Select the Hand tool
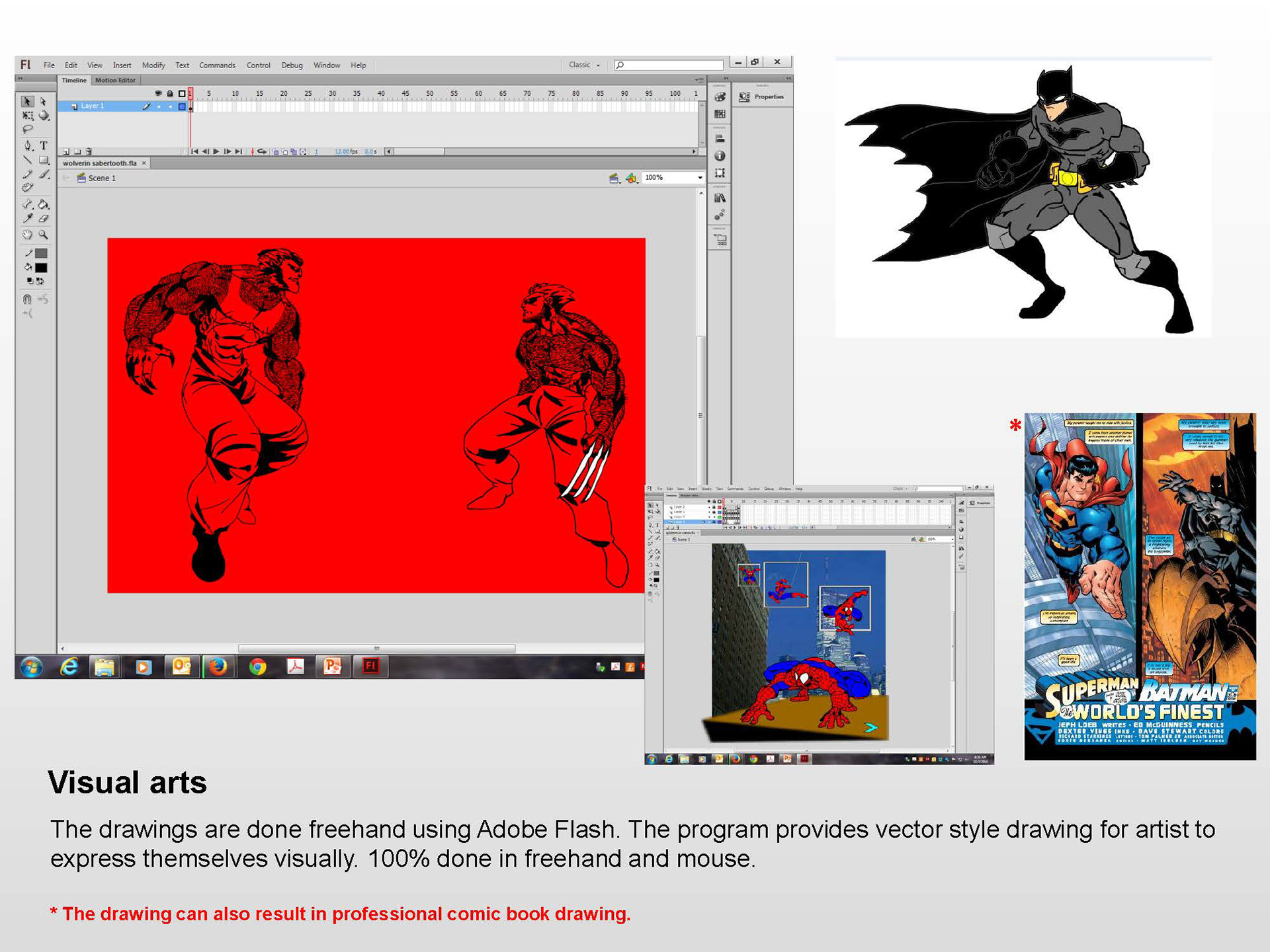 (27, 235)
